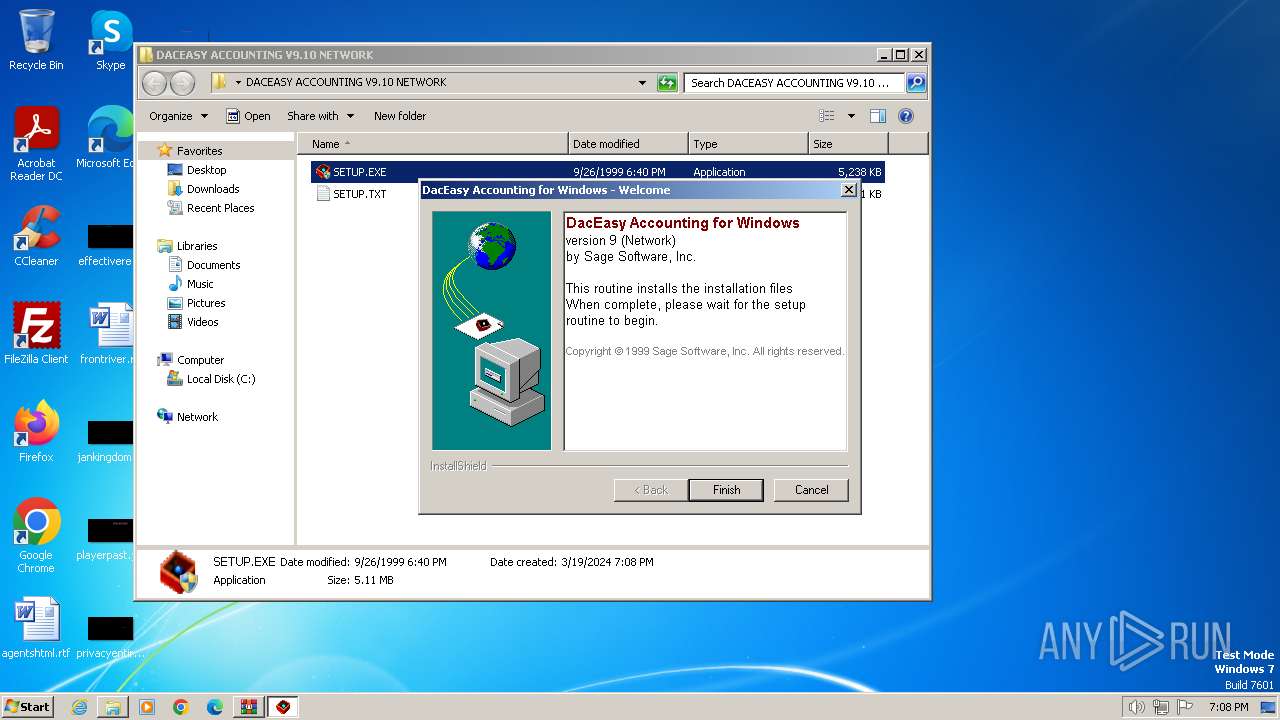Viewport: 1280px width, 720px height.
Task: Sort files by the Size column
Action: click(x=848, y=144)
